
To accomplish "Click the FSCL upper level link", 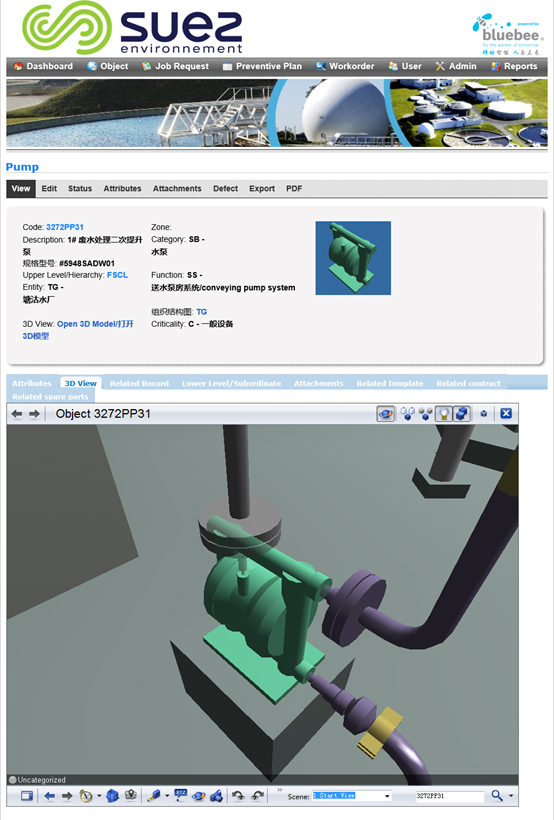I will [117, 275].
